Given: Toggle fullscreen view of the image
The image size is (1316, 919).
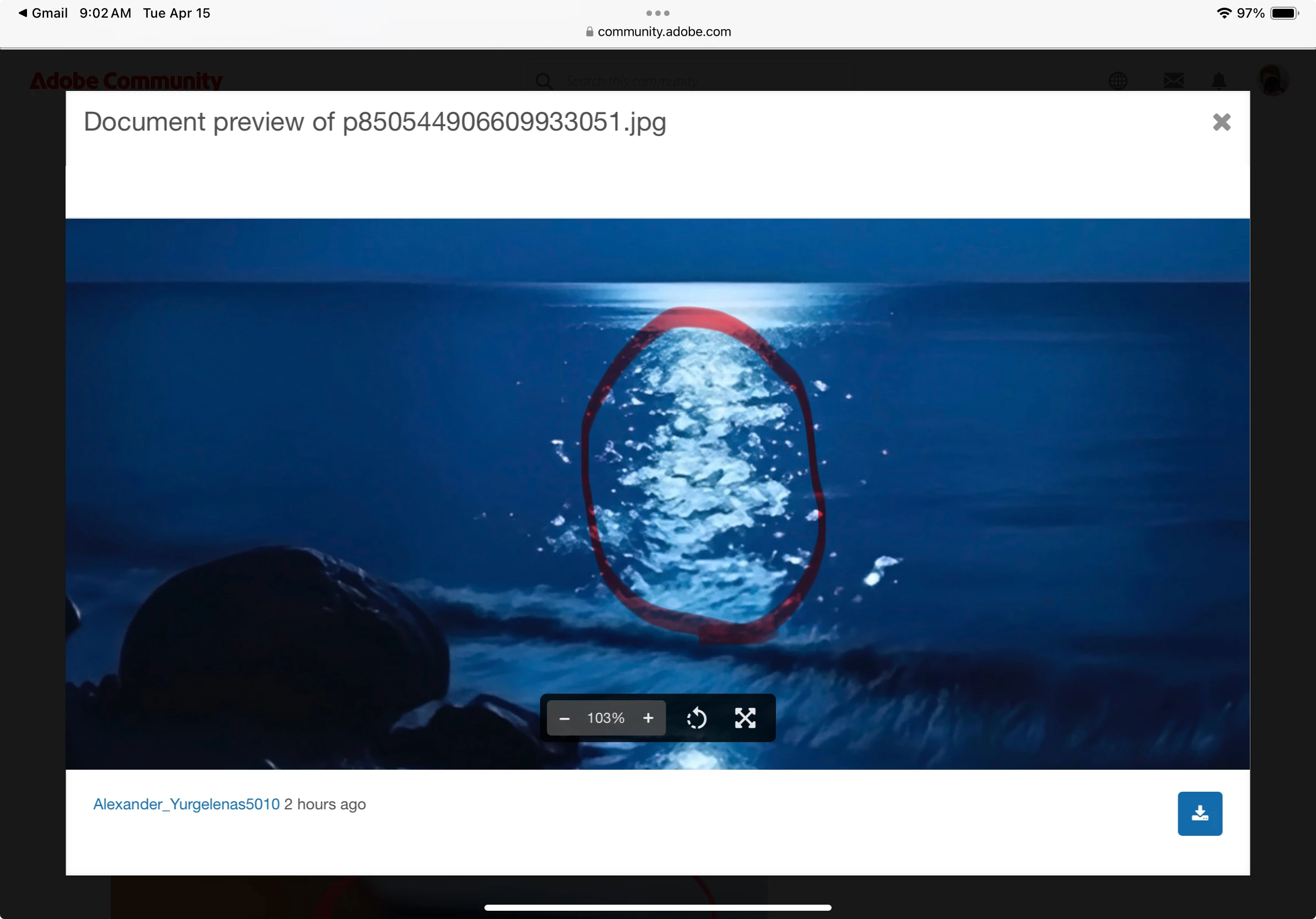Looking at the screenshot, I should pos(745,718).
